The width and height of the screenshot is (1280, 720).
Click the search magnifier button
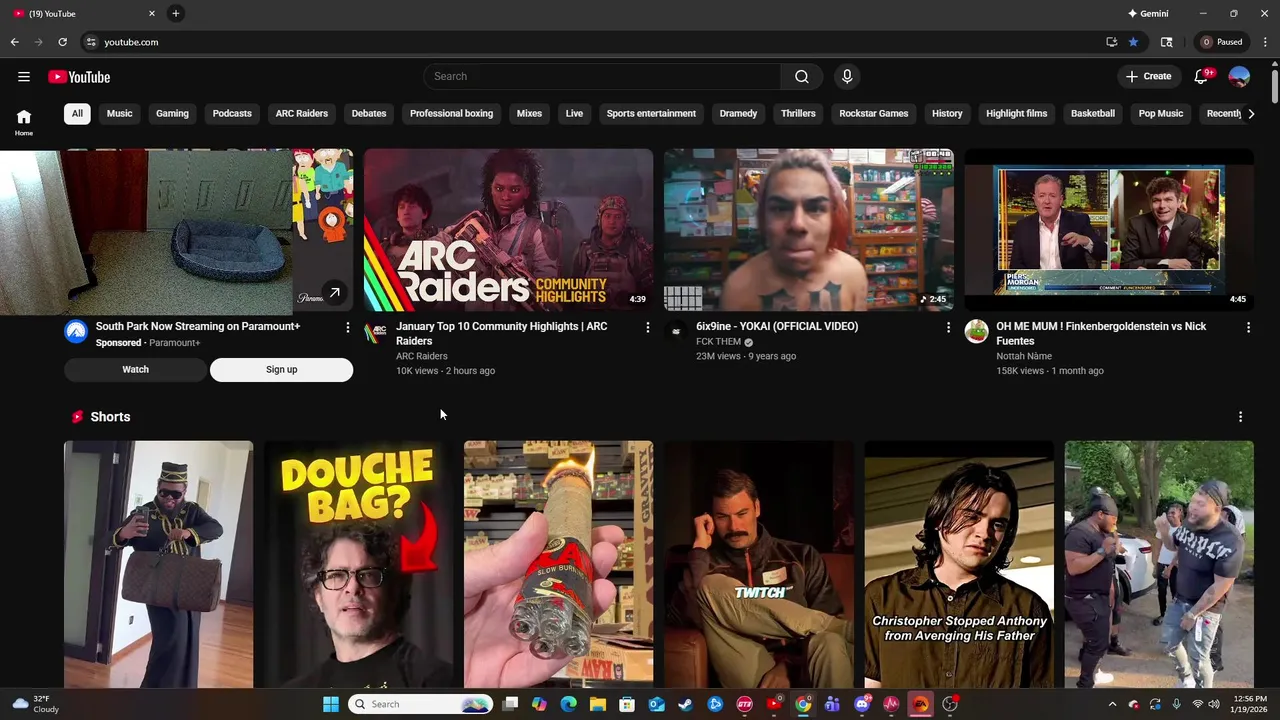tap(802, 77)
